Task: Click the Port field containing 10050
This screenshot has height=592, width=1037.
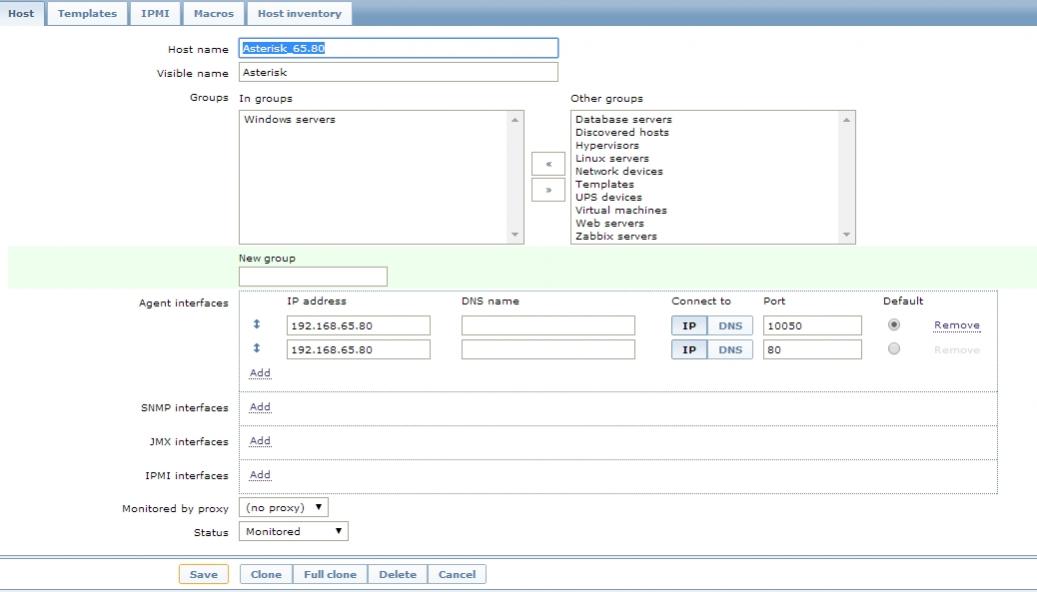Action: [812, 325]
